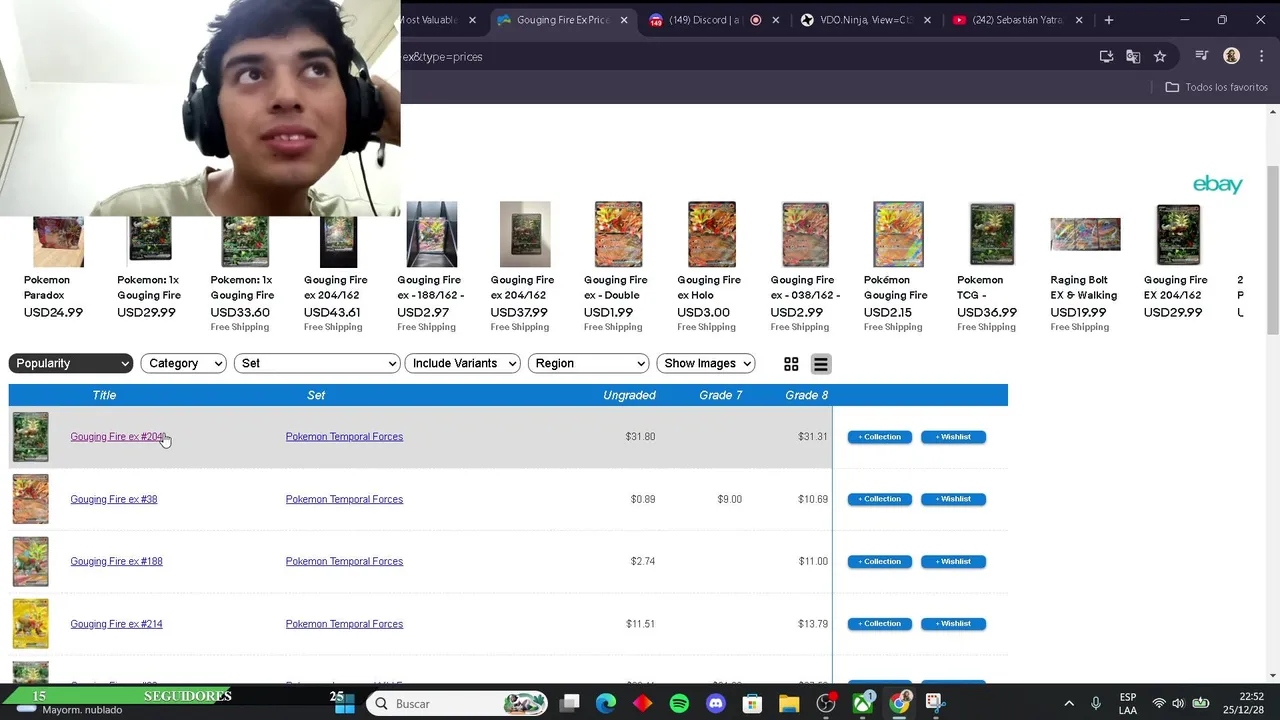The image size is (1280, 720).
Task: Open OBS Studio from the taskbar
Action: [x=826, y=704]
